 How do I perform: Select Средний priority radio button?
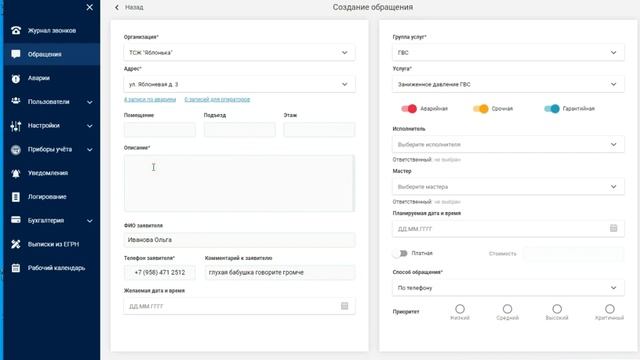507,309
